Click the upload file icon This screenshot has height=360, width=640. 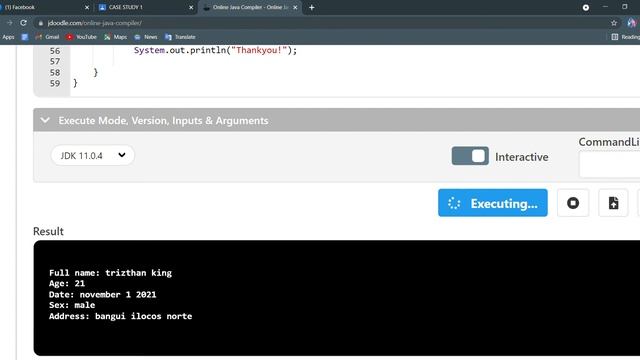(613, 203)
